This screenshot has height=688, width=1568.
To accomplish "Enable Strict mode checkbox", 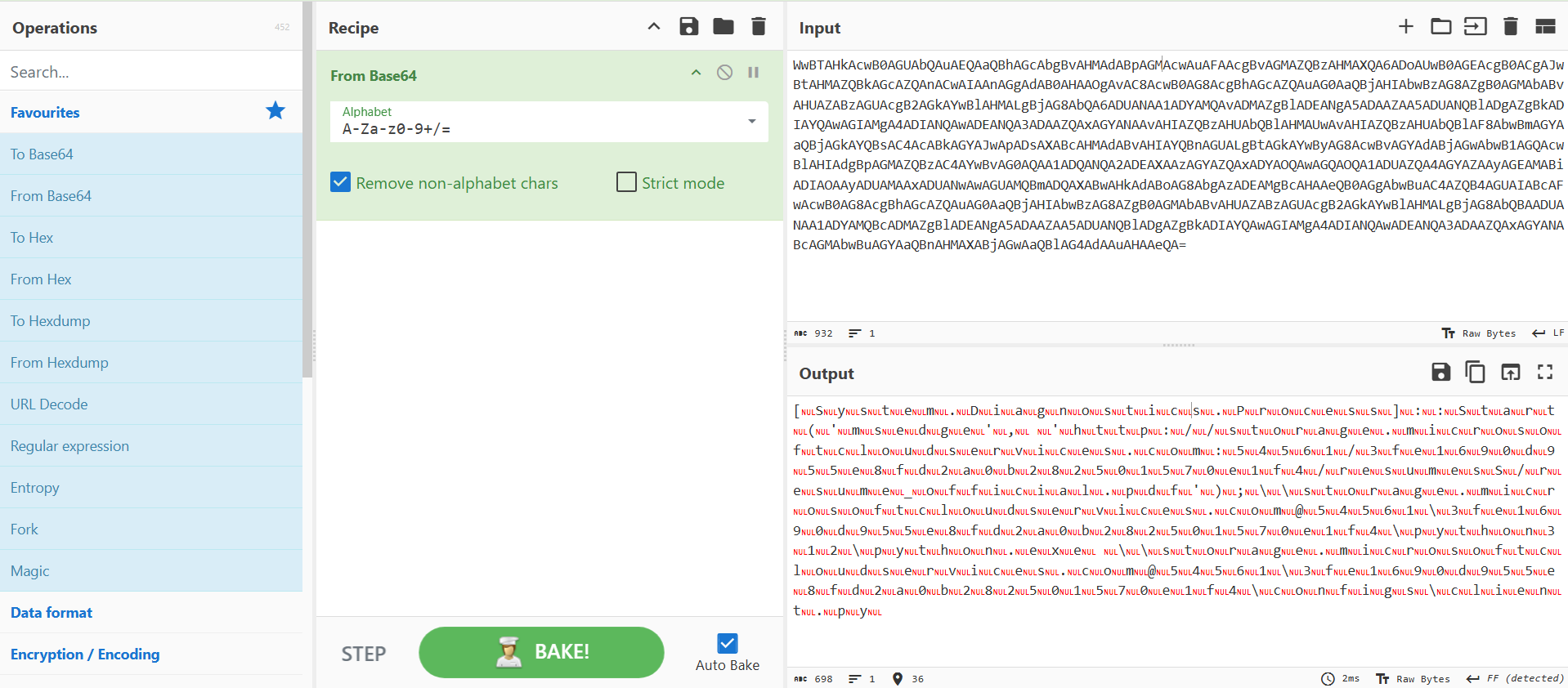I will click(x=626, y=182).
